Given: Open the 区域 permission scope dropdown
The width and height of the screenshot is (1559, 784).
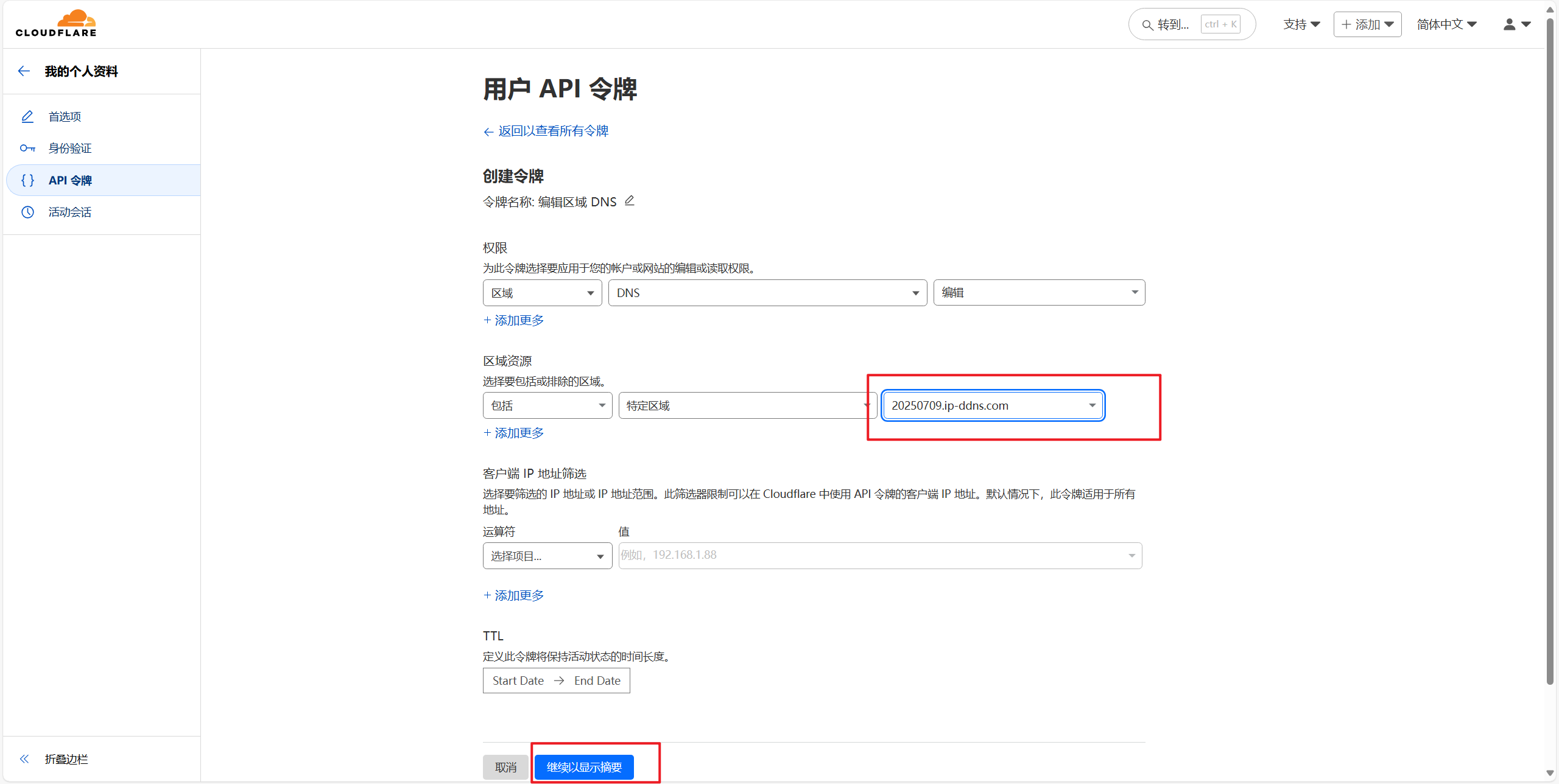Looking at the screenshot, I should click(542, 293).
